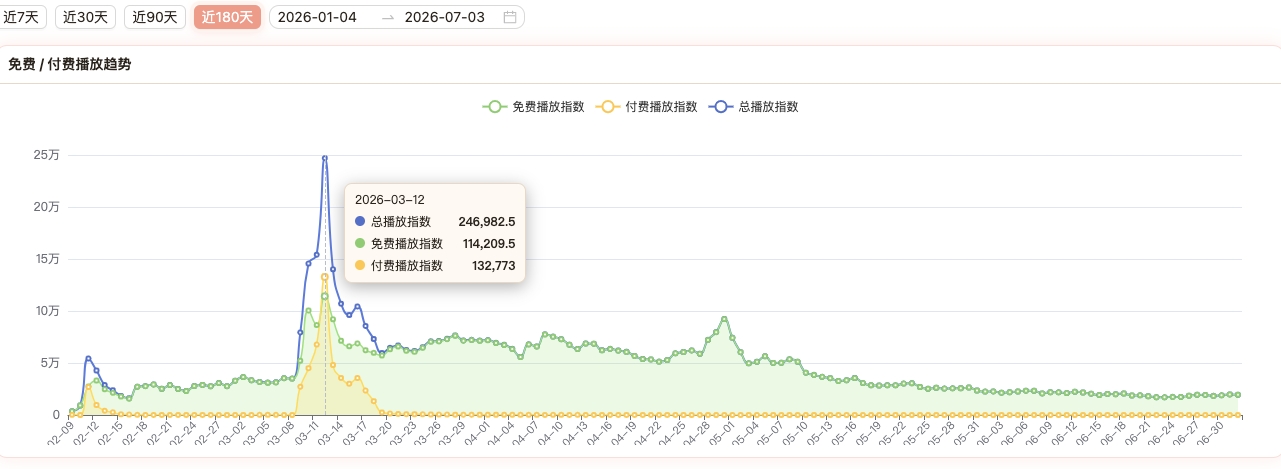Toggle the 总播放指数 legend series
1281x469 pixels.
[x=753, y=106]
